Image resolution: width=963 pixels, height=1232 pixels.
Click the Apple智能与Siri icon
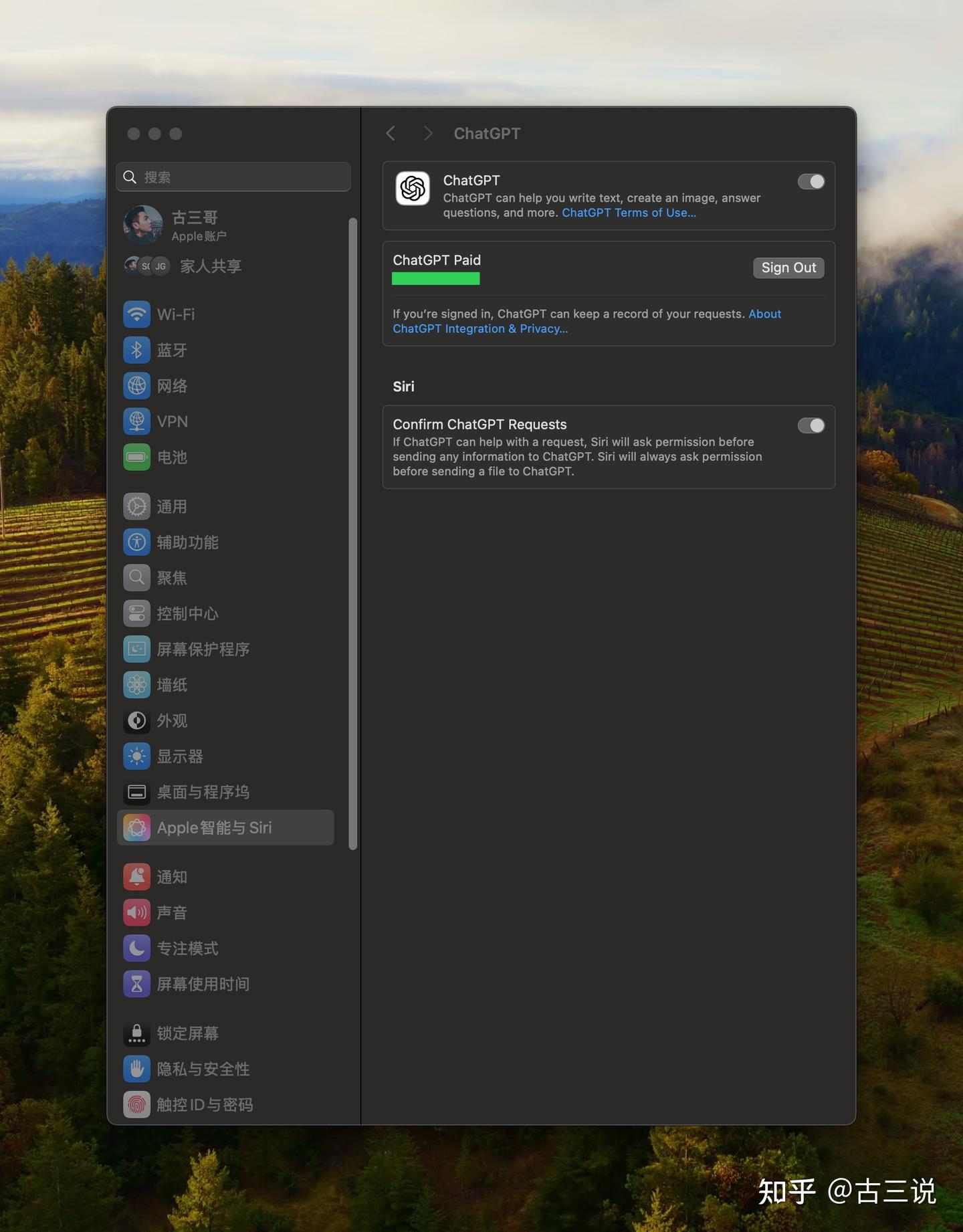tap(136, 828)
